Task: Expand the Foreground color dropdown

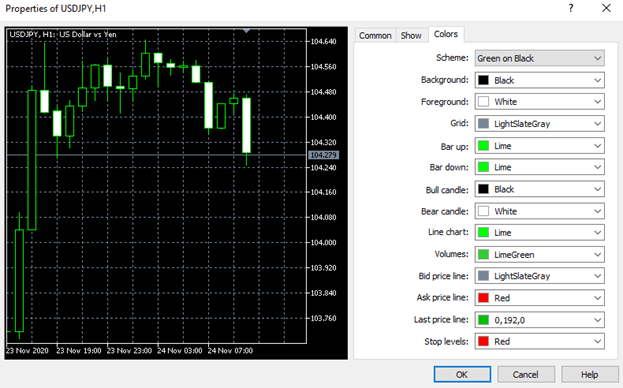Action: pos(540,102)
